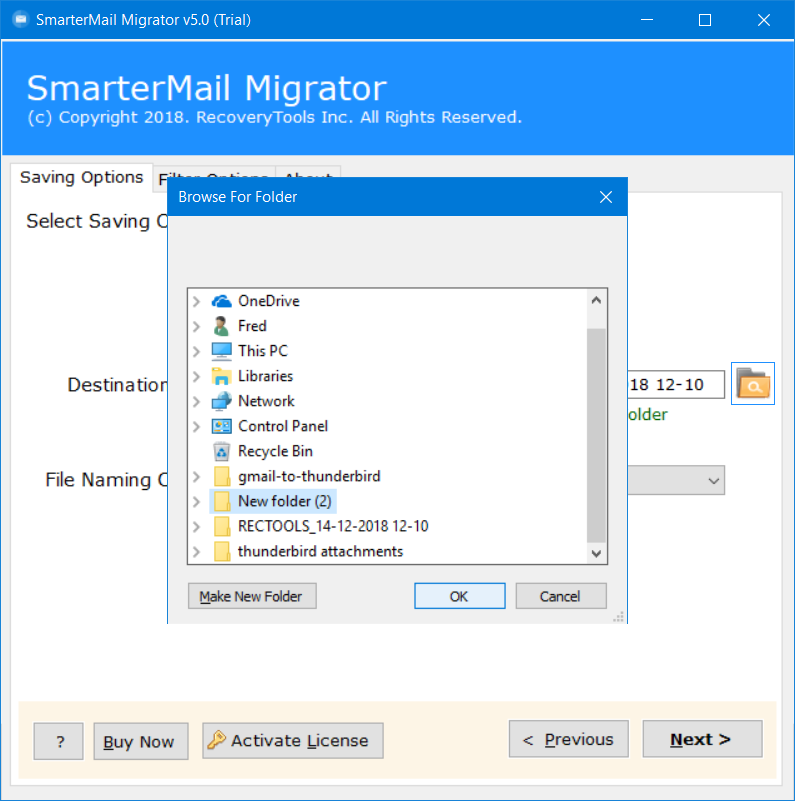Select thunderbird attachments folder

click(320, 551)
